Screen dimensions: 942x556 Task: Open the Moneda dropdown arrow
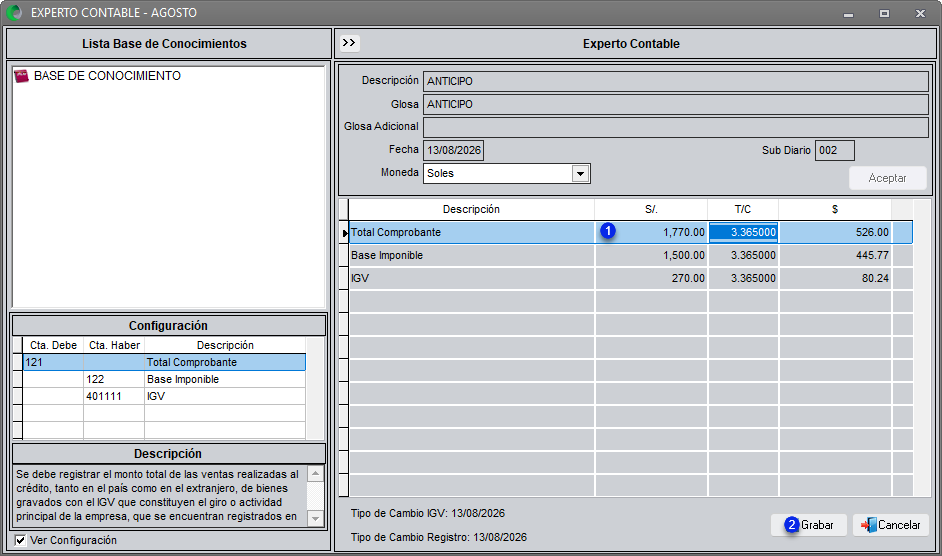coord(580,174)
